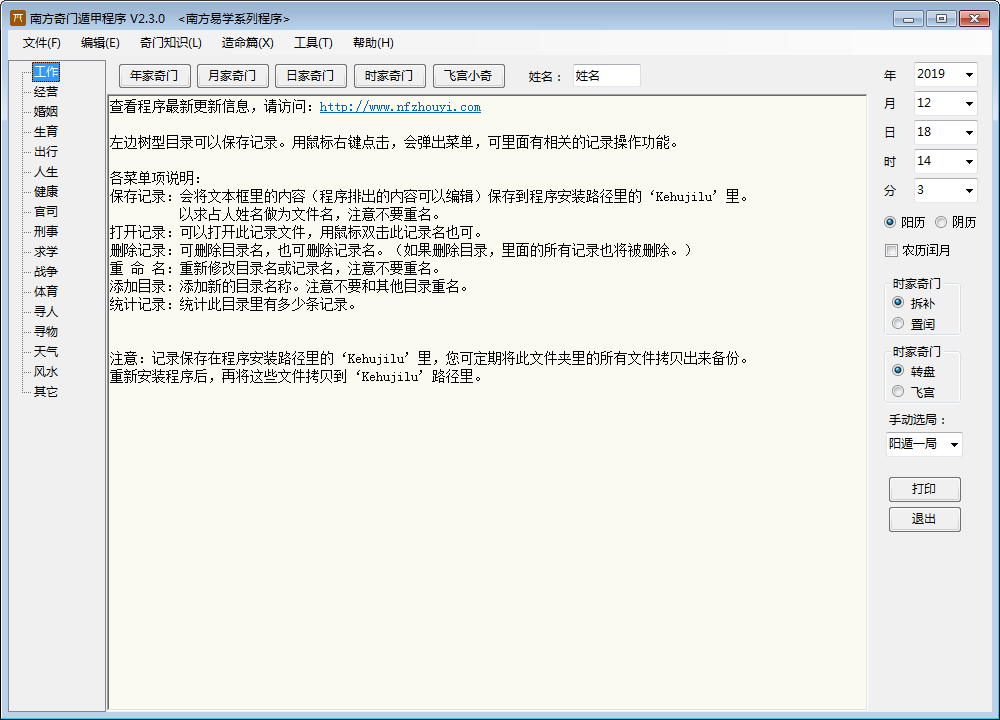Click the 飞宫小奇 button
Screen dimensions: 1000x720
point(469,76)
